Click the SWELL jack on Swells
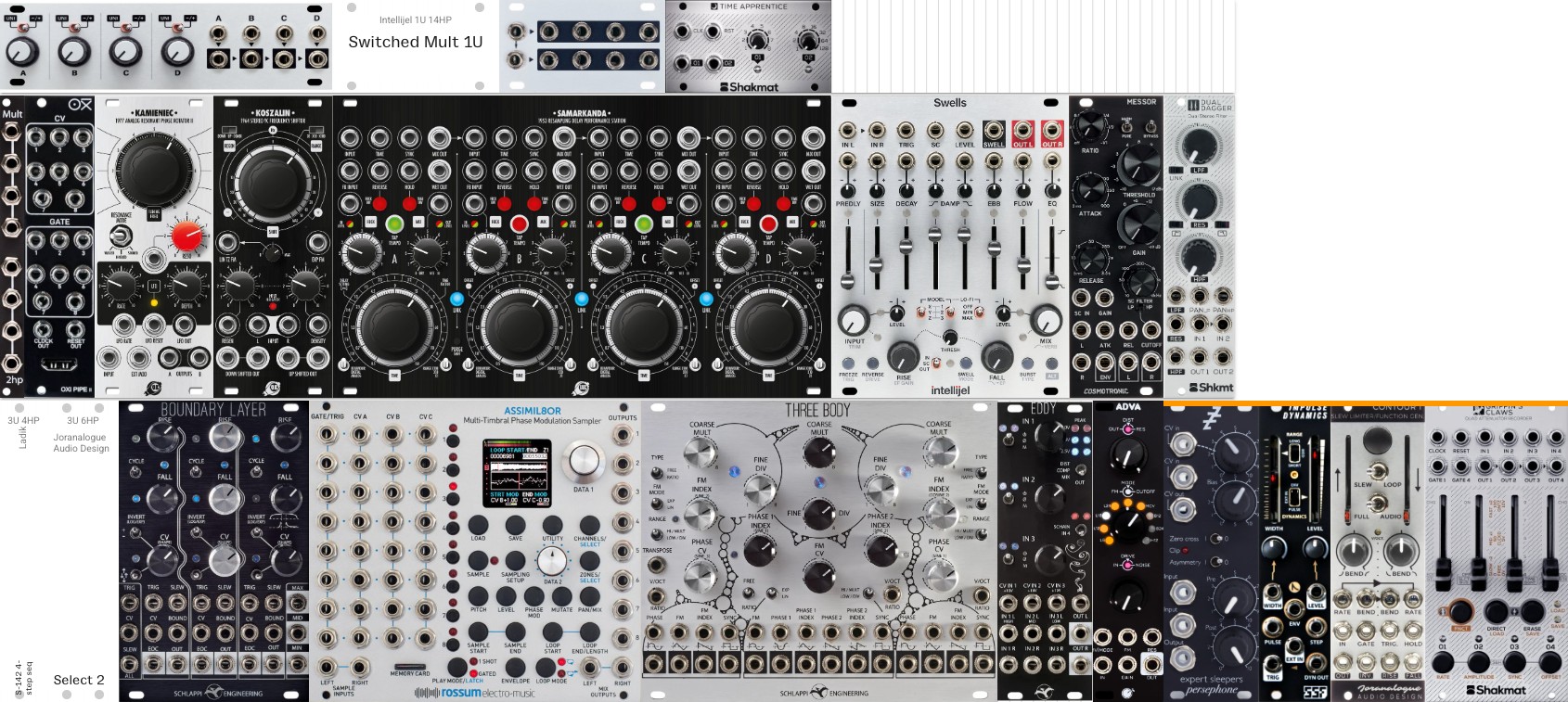This screenshot has height=702, width=1568. 994,131
